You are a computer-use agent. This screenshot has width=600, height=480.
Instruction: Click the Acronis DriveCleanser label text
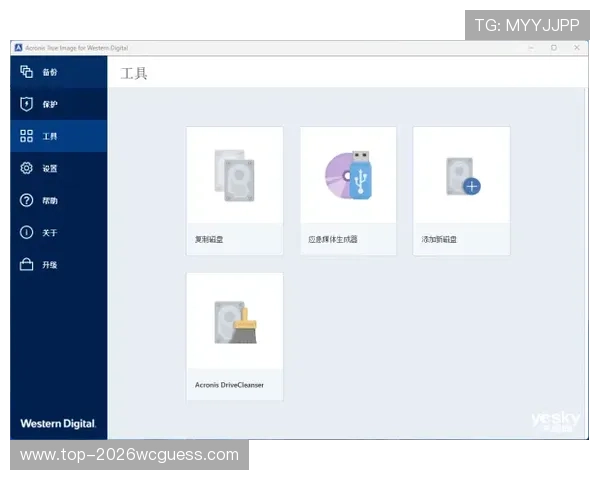pyautogui.click(x=229, y=385)
